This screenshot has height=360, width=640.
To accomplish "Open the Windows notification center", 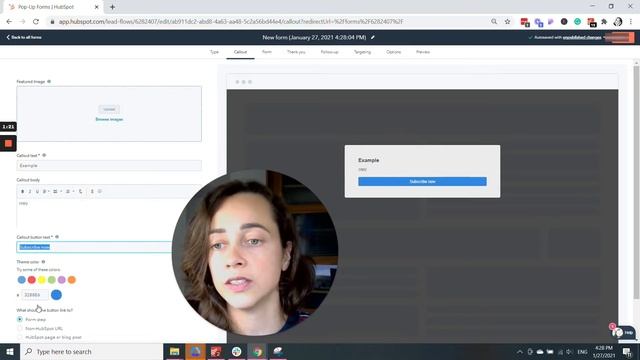I will click(627, 351).
